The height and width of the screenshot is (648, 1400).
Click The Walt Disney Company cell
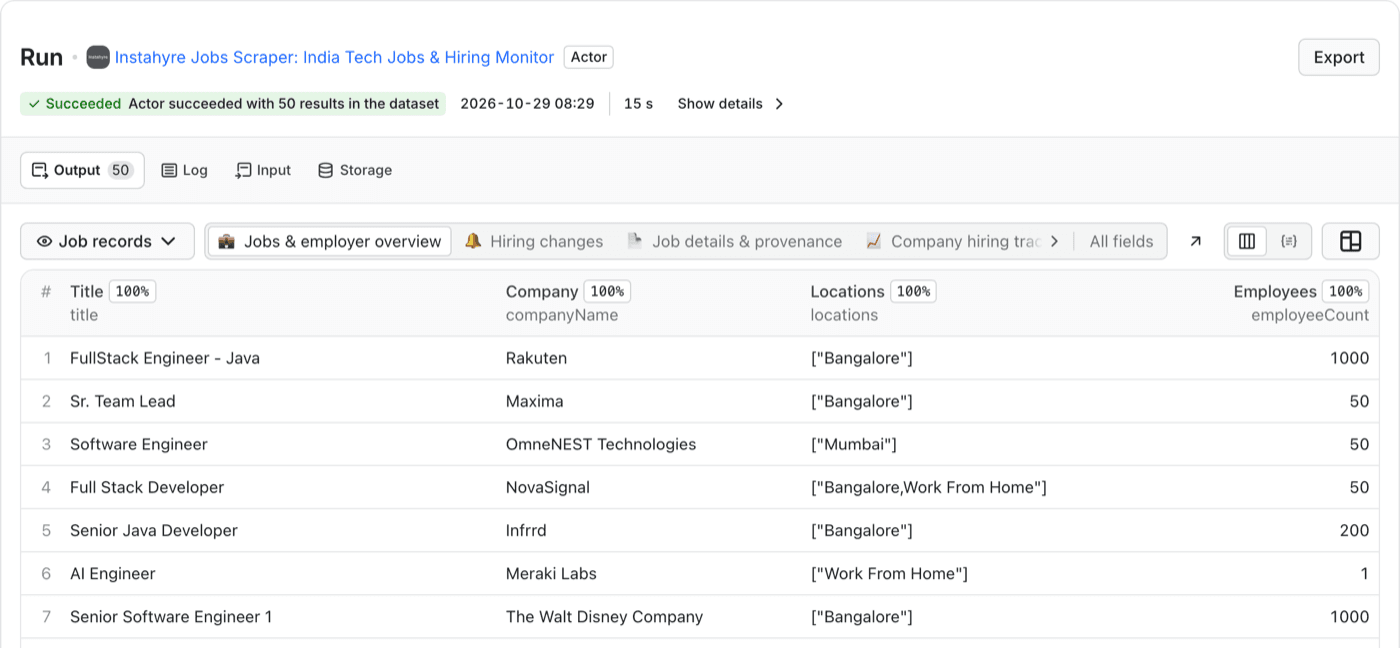point(604,616)
